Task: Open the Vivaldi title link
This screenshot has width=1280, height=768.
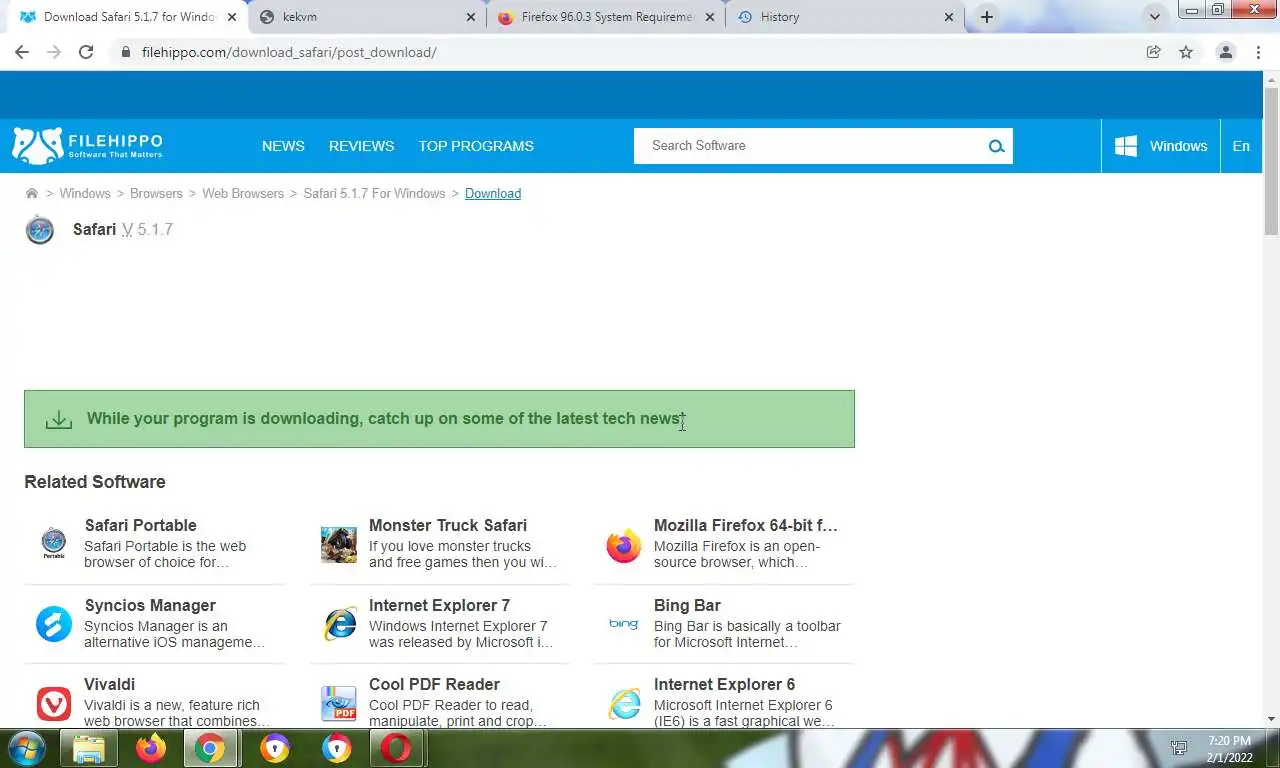Action: pos(109,684)
